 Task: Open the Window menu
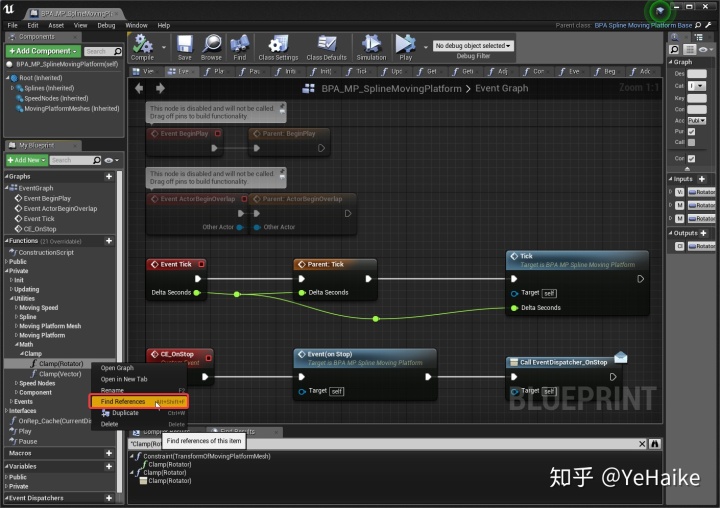pos(136,25)
